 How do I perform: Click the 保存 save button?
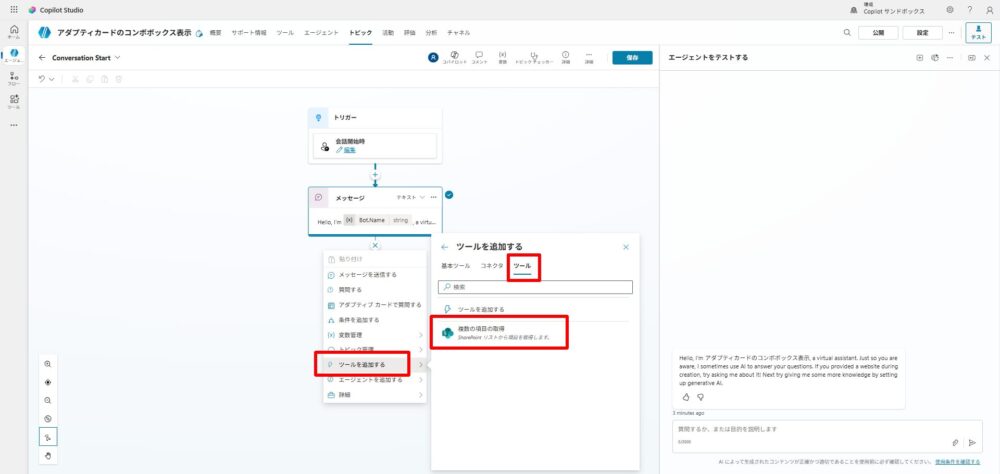coord(632,57)
